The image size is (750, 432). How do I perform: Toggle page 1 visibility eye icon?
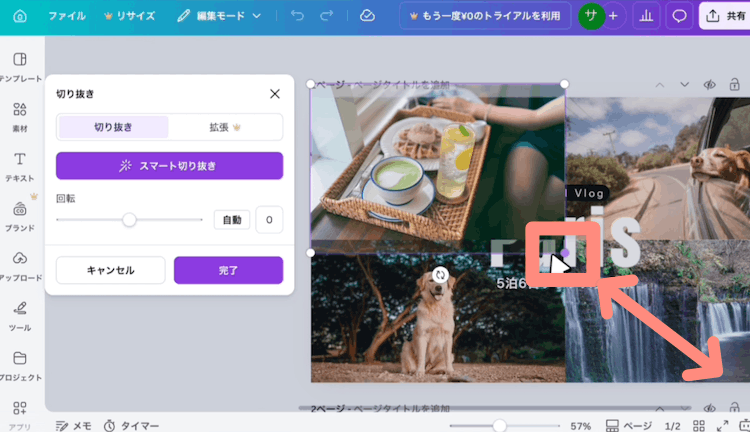point(709,85)
